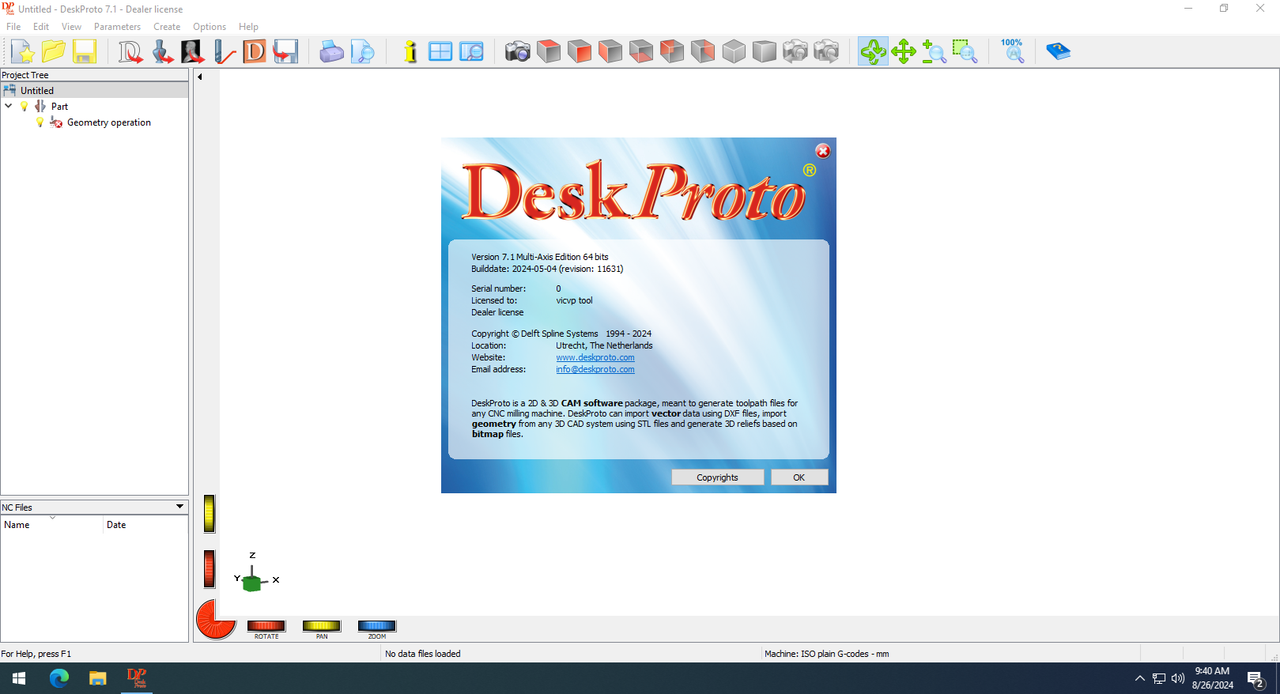
Task: Load bitmap file using the portrait icon
Action: (192, 51)
